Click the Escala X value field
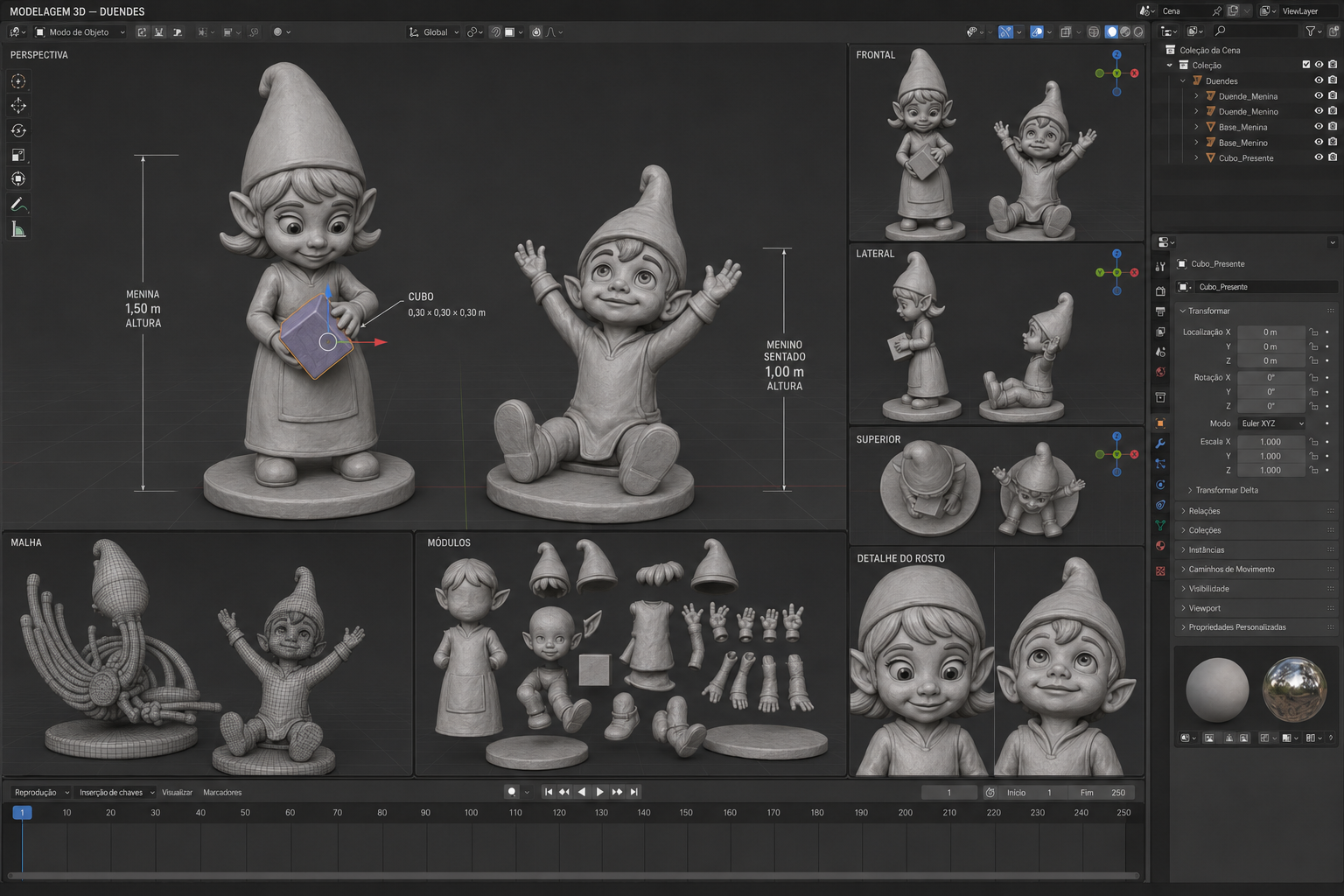Viewport: 1344px width, 896px height. coord(1270,442)
